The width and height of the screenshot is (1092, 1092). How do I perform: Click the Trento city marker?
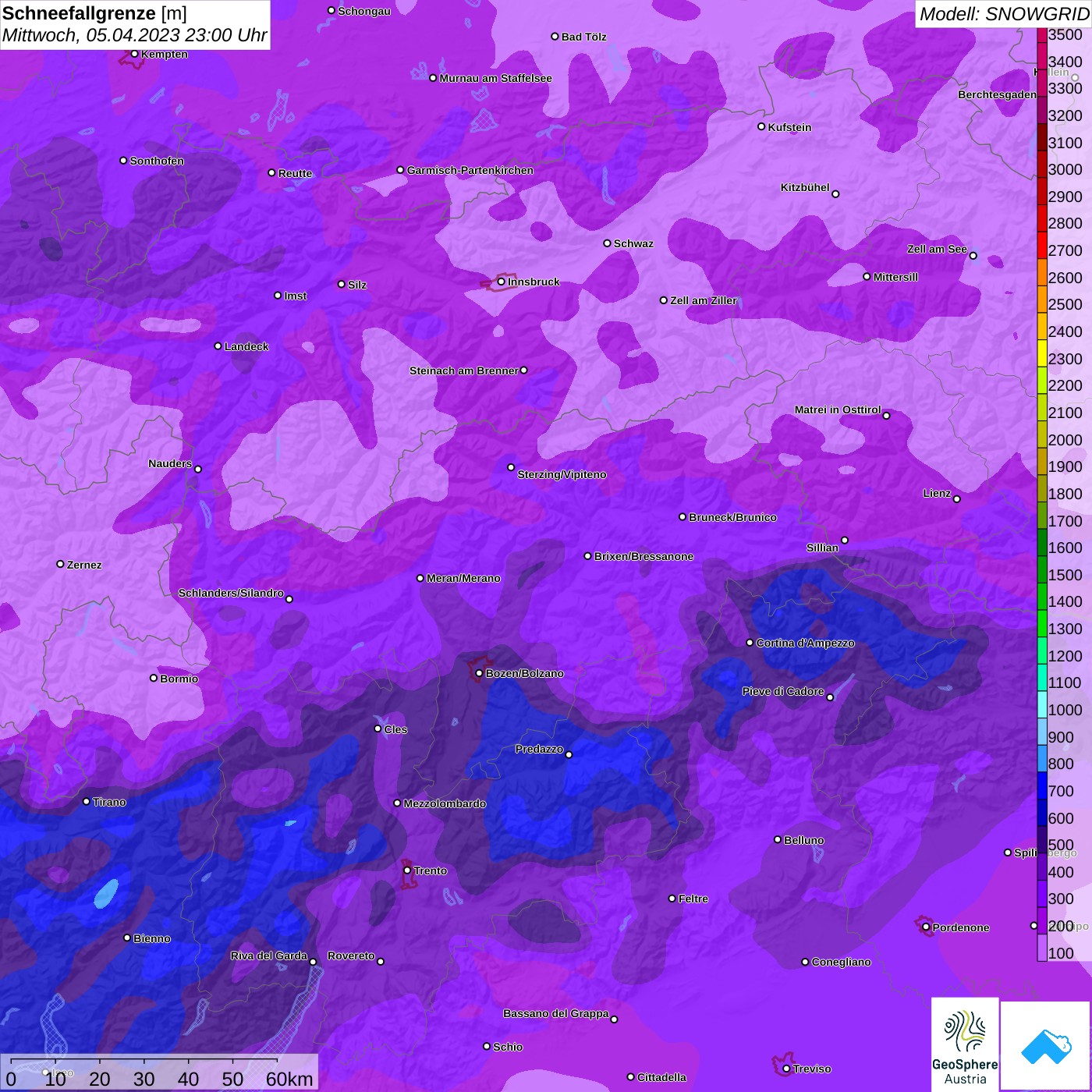[x=407, y=870]
